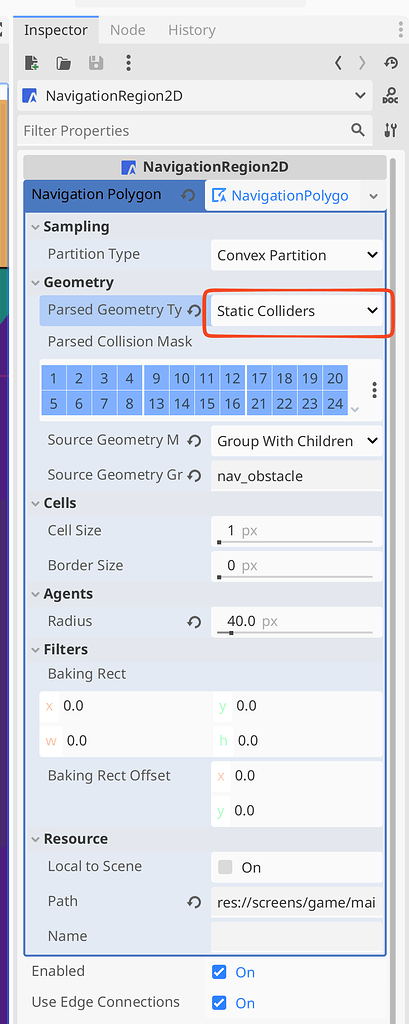Revert the resource Path property

194,903
